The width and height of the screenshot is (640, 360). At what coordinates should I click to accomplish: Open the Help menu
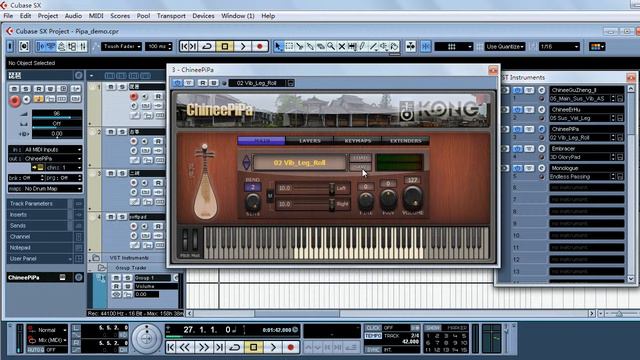click(268, 16)
